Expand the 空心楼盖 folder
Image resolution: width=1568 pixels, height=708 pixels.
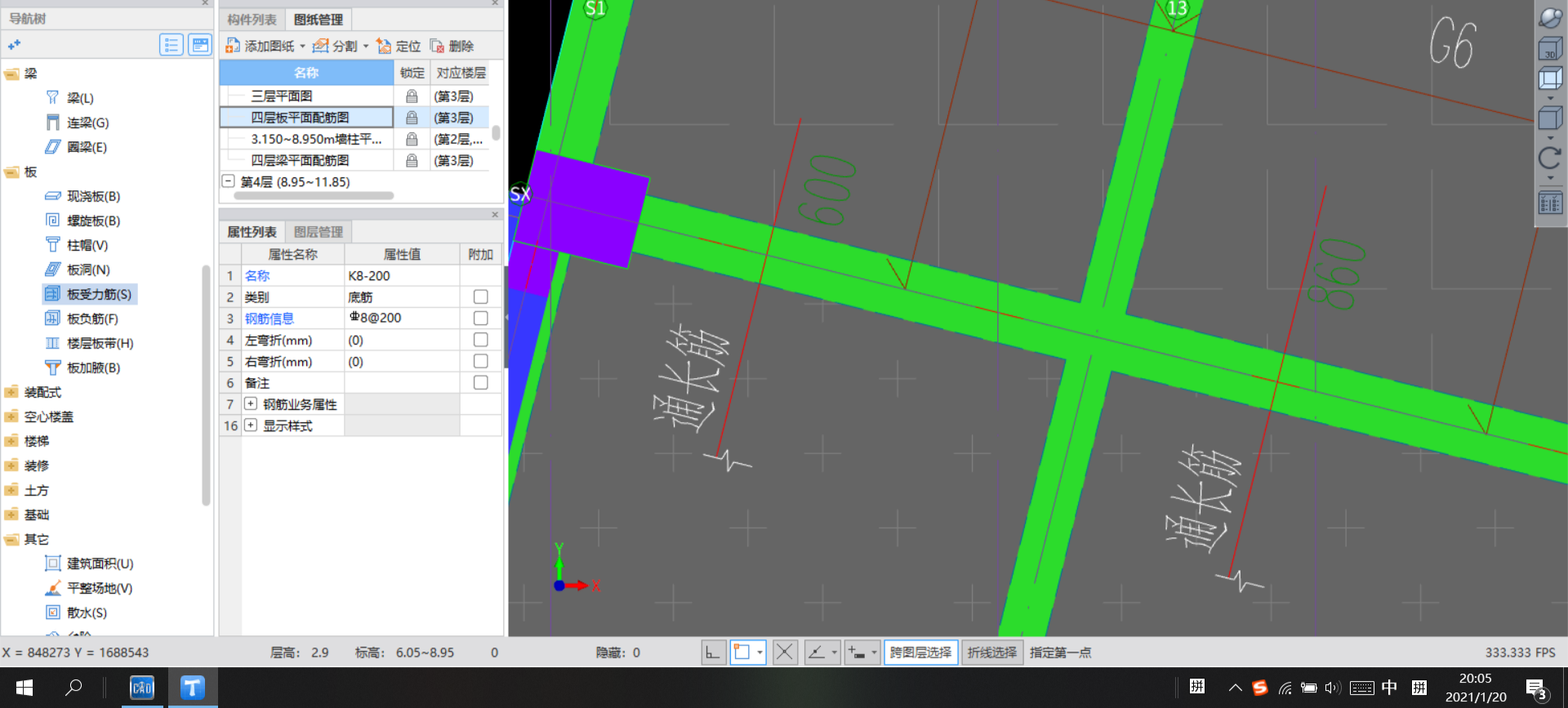[x=11, y=417]
